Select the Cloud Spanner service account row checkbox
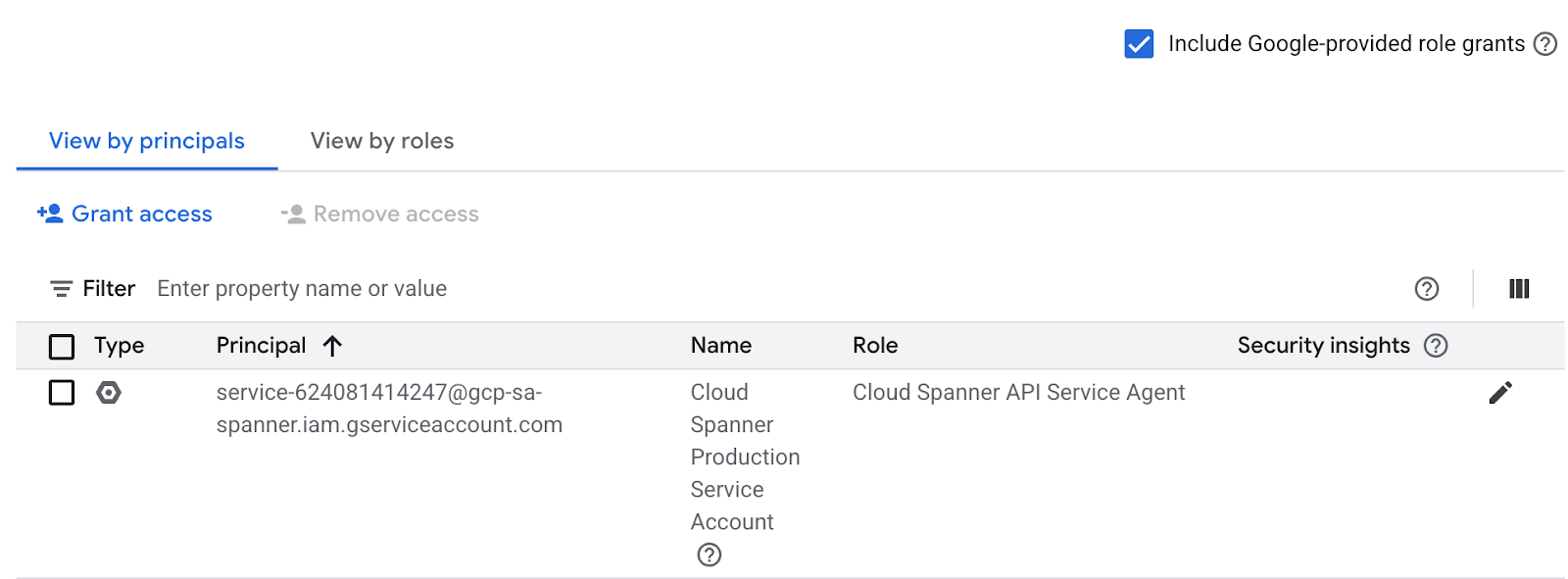Viewport: 1568px width, 579px height. click(x=62, y=393)
